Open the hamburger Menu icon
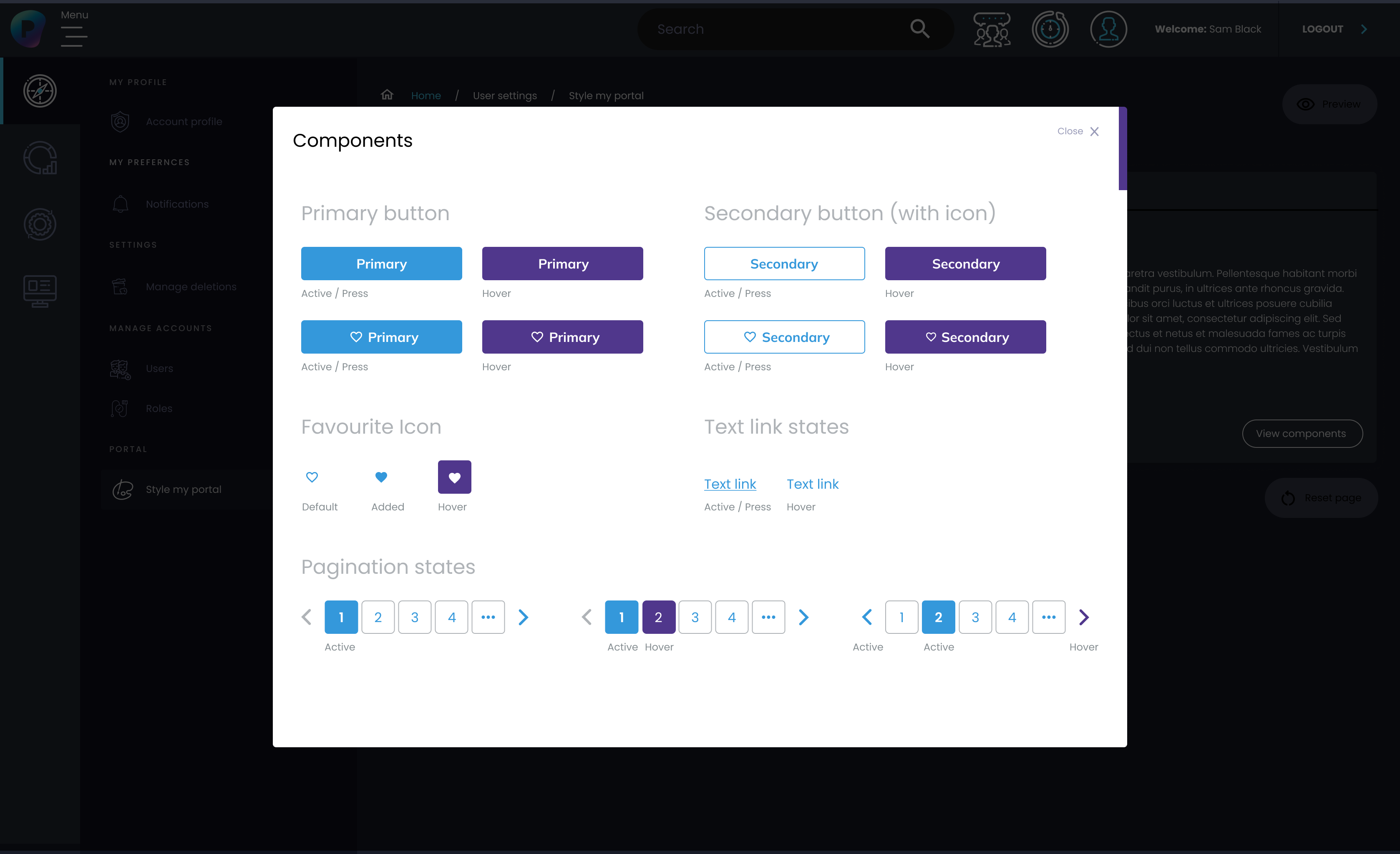The width and height of the screenshot is (1400, 854). click(x=74, y=37)
